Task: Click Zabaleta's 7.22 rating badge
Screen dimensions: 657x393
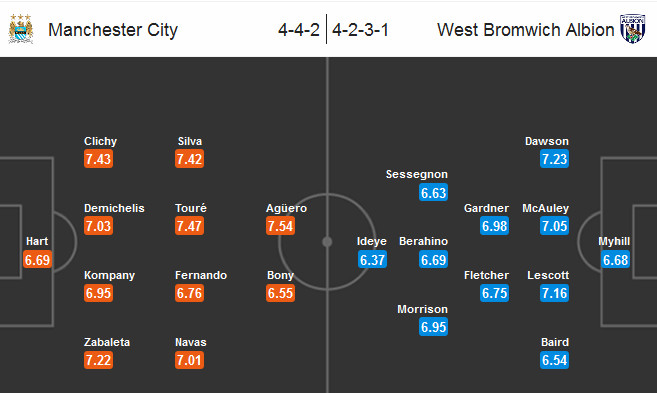Action: (98, 360)
